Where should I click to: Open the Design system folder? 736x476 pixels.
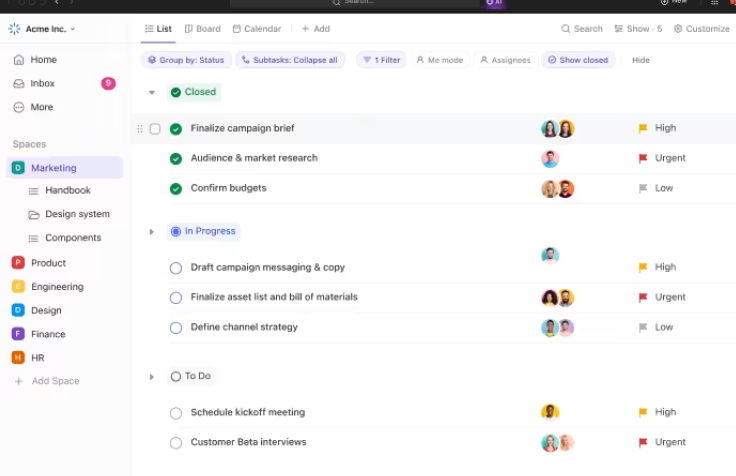tap(77, 214)
